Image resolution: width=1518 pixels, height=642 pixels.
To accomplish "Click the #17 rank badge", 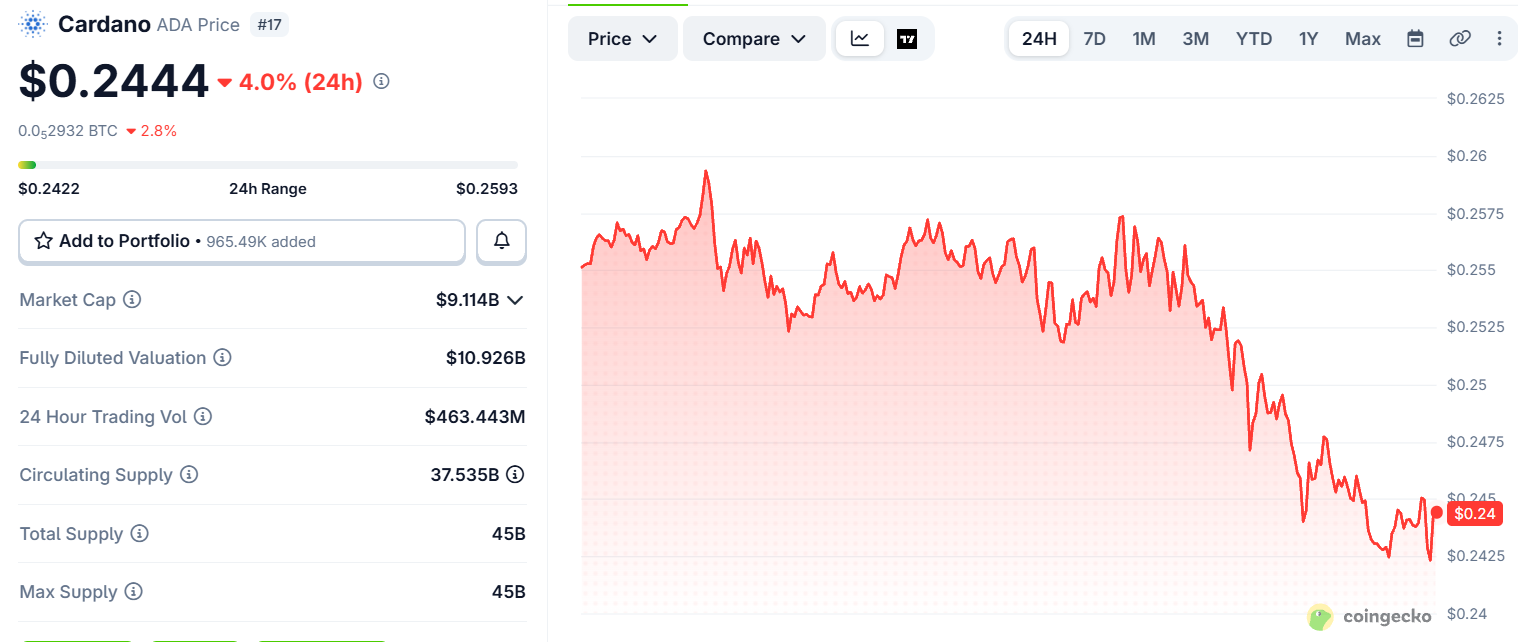I will pyautogui.click(x=269, y=24).
